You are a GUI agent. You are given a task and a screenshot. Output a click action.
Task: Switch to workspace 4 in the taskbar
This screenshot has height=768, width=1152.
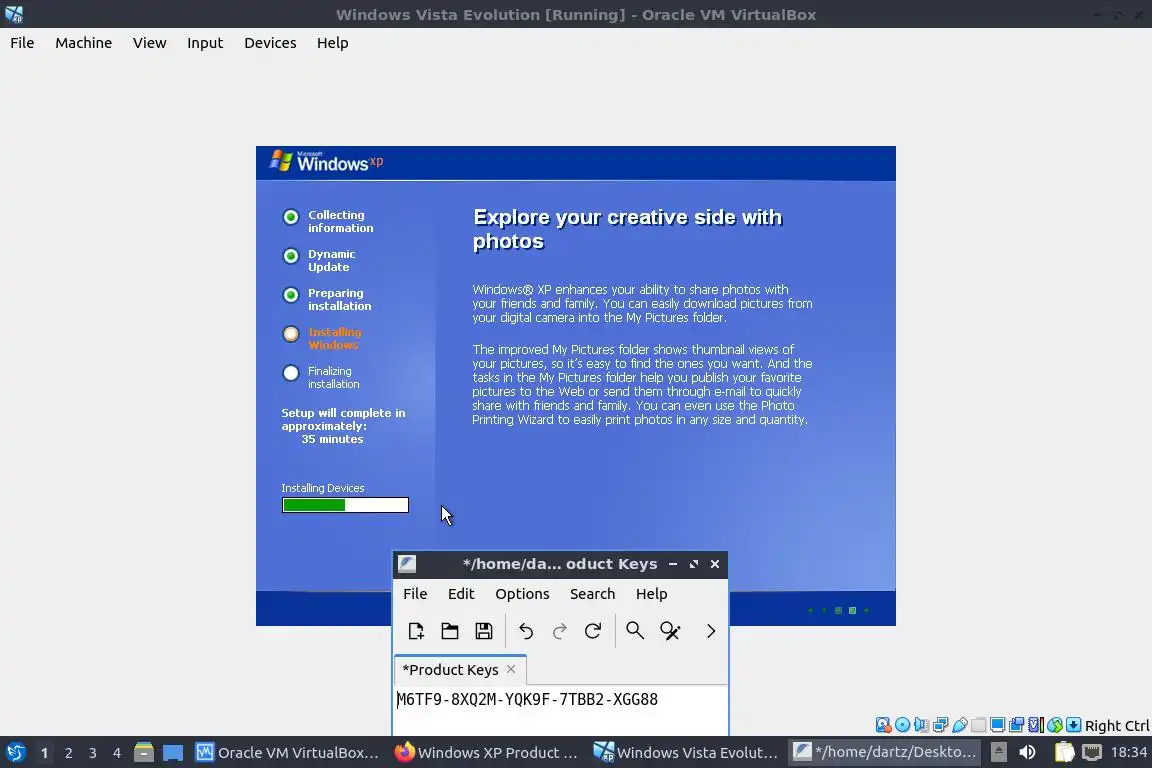click(x=117, y=753)
